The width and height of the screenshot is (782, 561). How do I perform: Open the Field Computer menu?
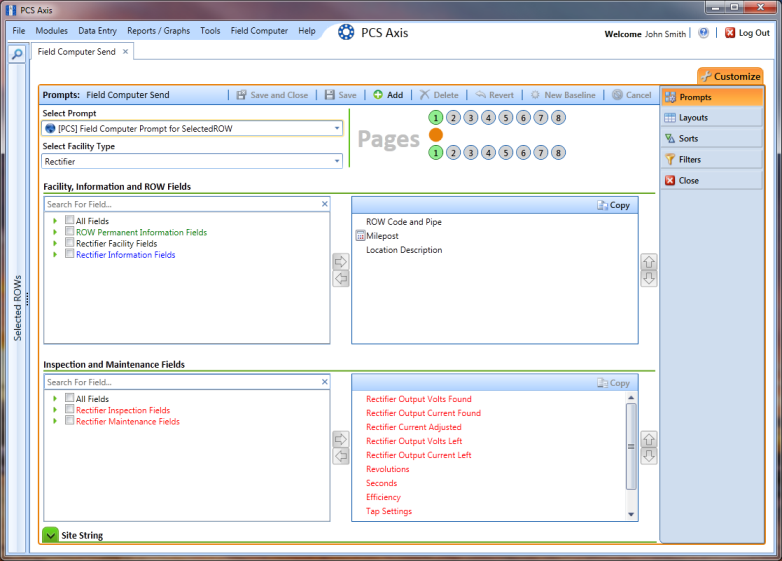point(259,31)
